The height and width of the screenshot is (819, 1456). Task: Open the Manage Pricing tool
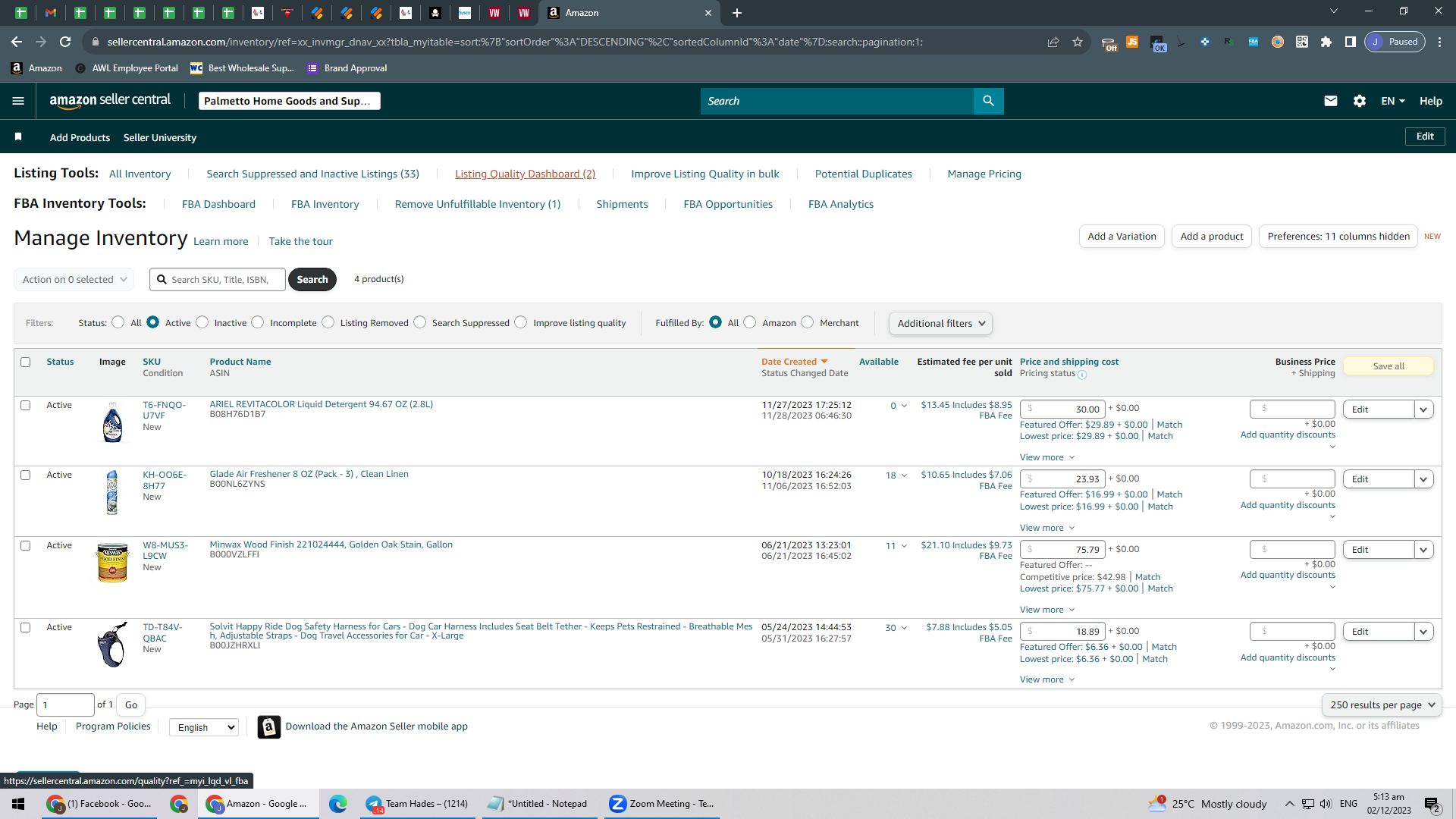click(x=984, y=174)
